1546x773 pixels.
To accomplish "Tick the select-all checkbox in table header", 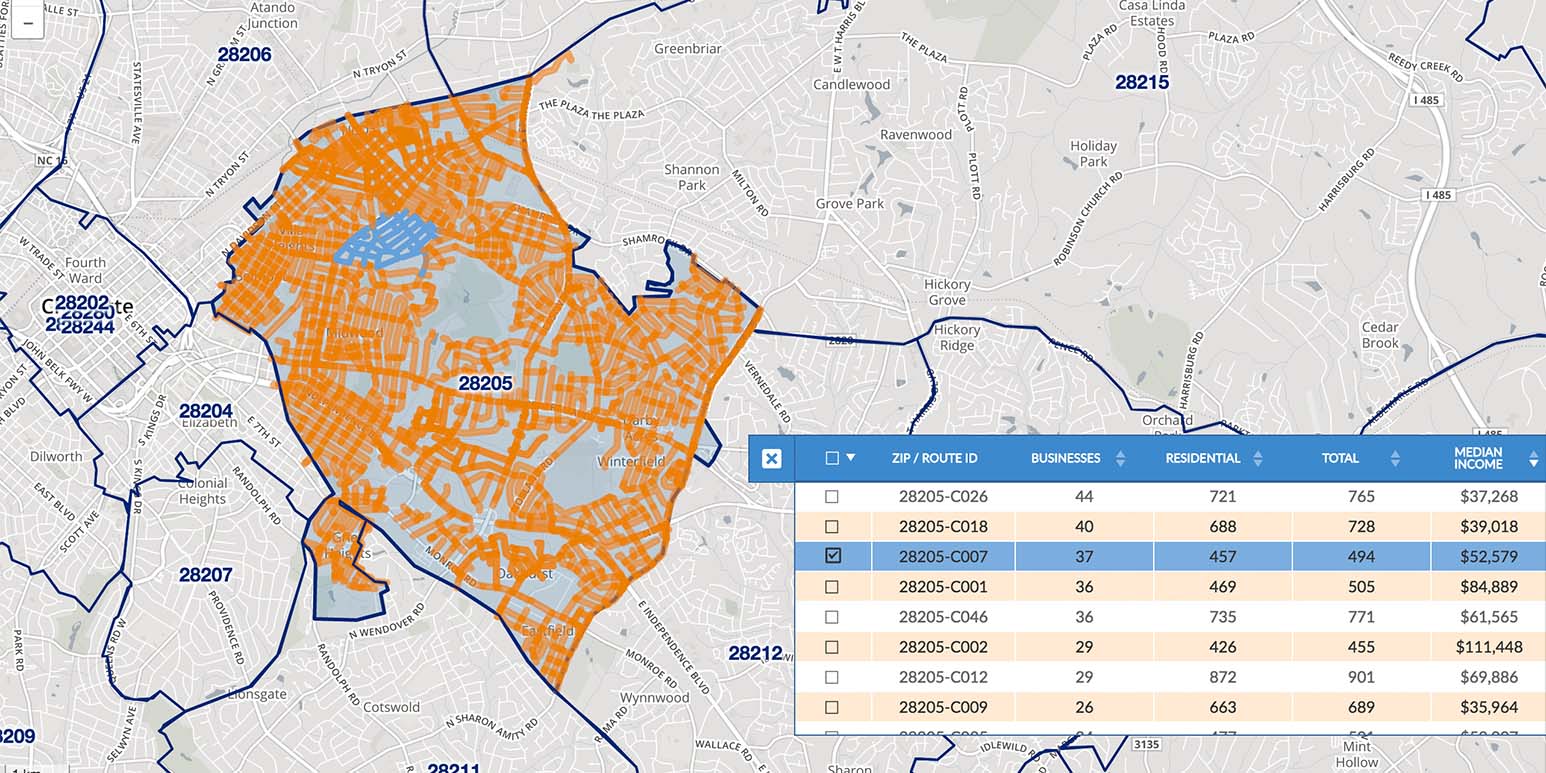I will (x=832, y=458).
